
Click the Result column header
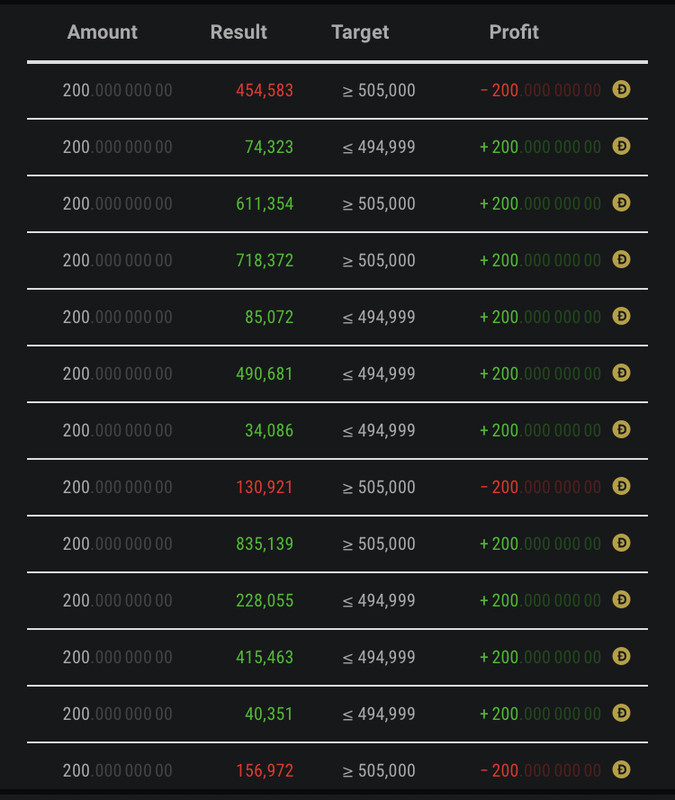click(238, 32)
